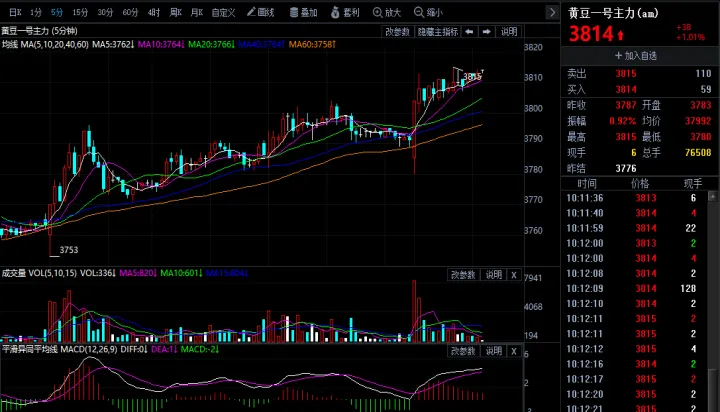Collapse the right quote panel with arrow
Viewport: 720px width, 412px height.
553,13
